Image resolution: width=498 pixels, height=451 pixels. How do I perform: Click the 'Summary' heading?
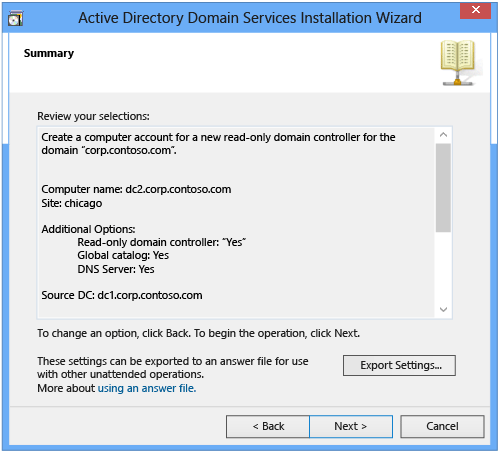[x=49, y=53]
